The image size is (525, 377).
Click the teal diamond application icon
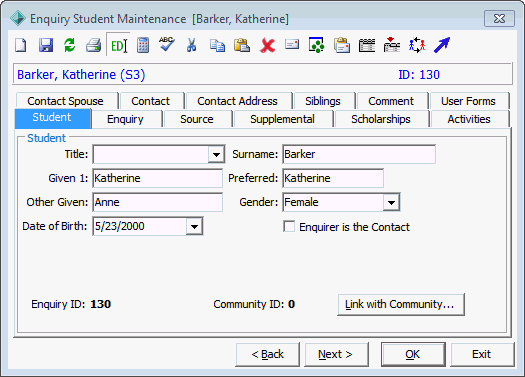click(18, 18)
